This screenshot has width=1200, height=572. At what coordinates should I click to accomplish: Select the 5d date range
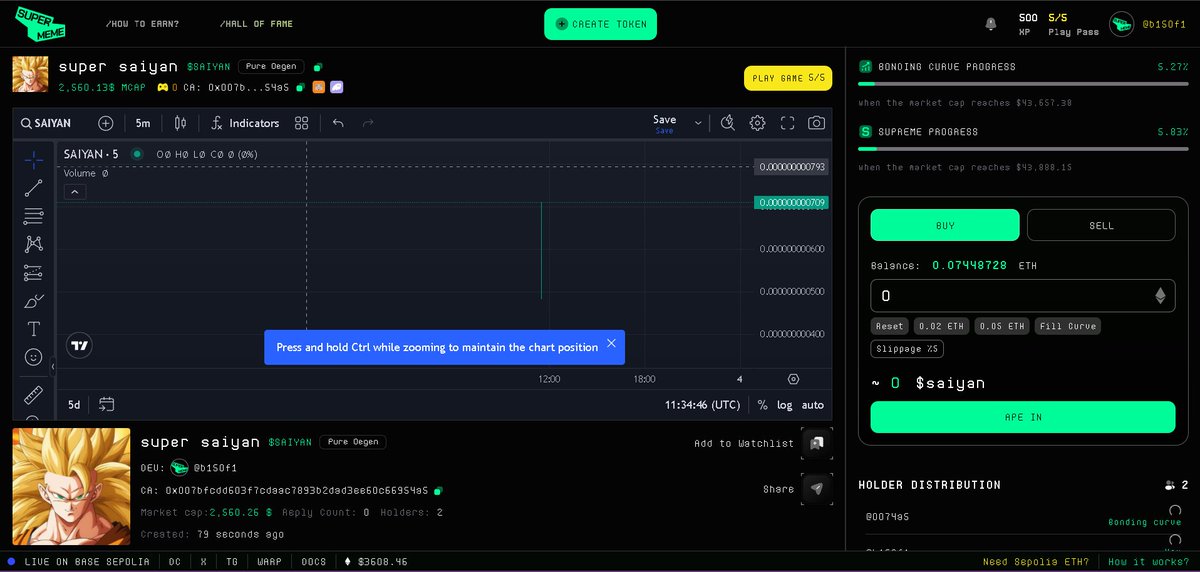pyautogui.click(x=74, y=405)
